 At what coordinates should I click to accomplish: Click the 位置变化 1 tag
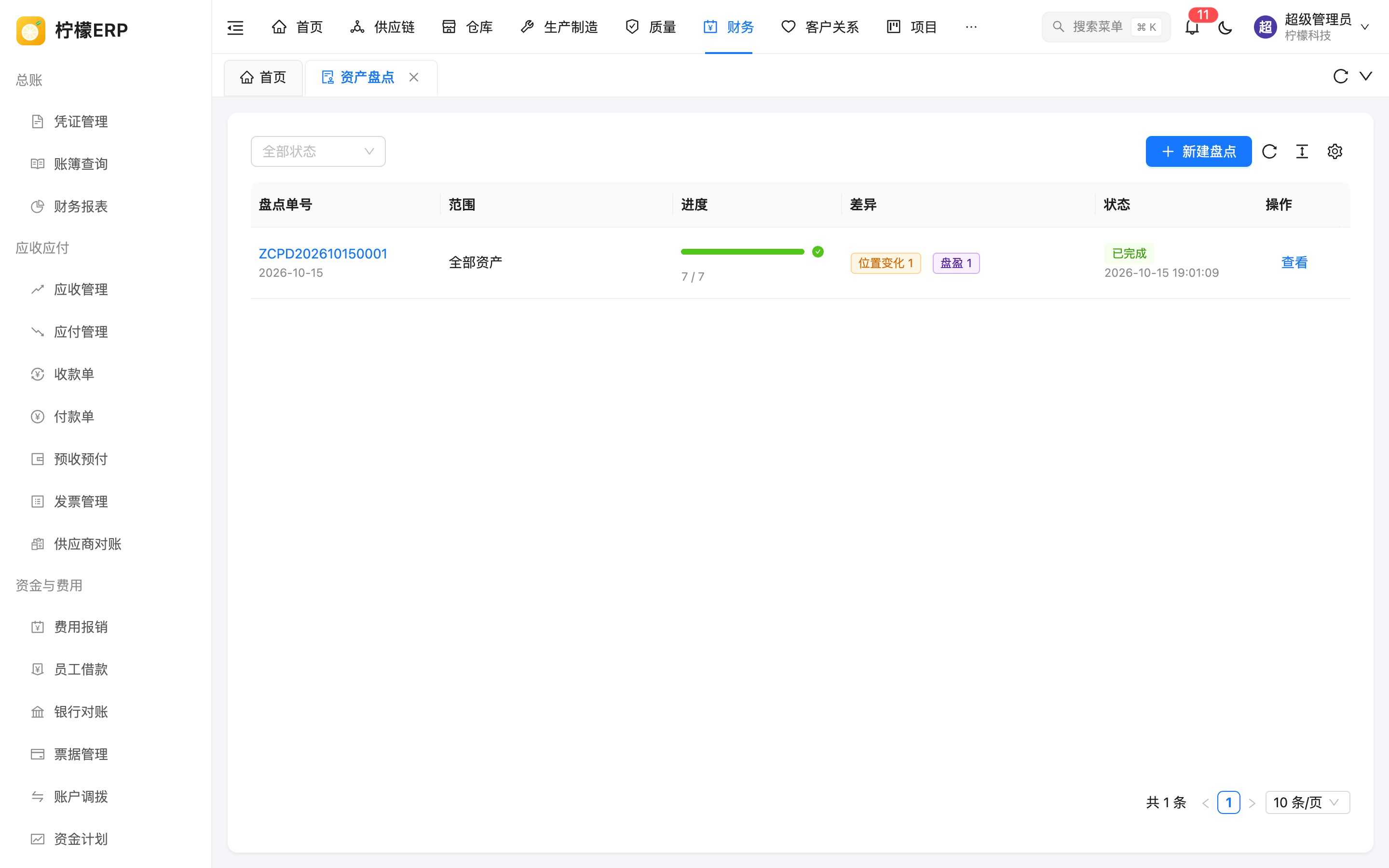click(x=885, y=263)
